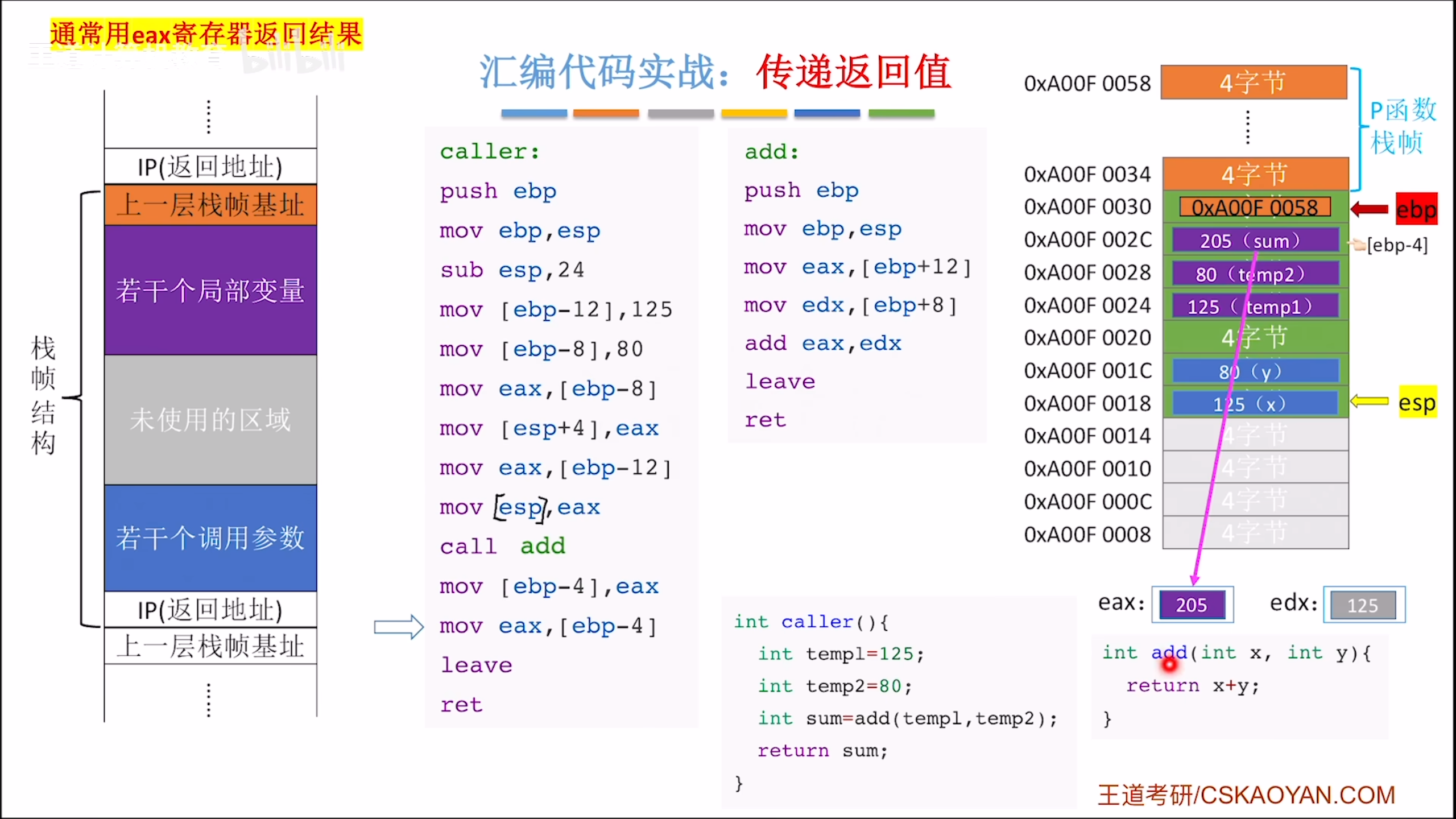
Task: Select the 205 (sum) stack cell
Action: pos(1255,241)
